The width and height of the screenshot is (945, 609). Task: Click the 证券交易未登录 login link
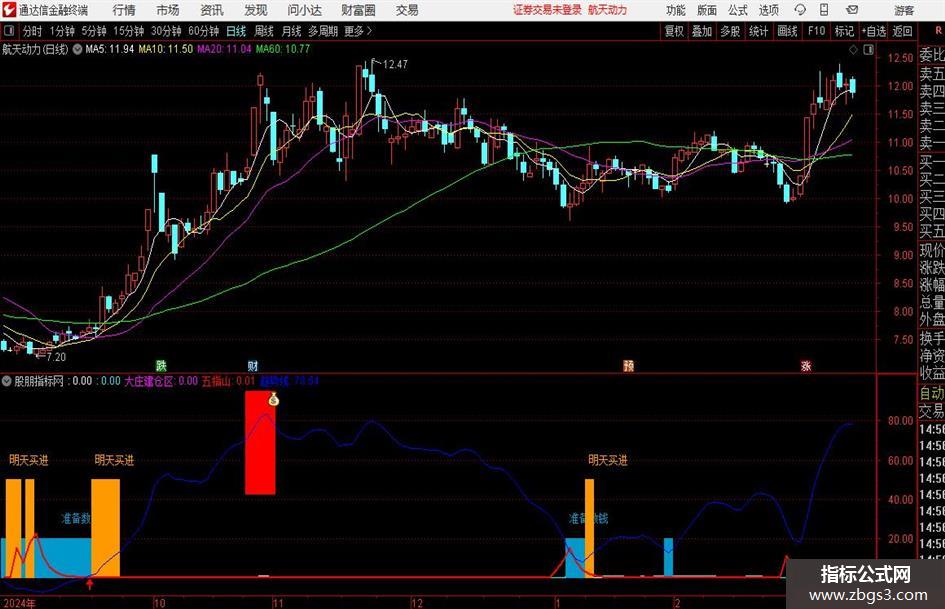coord(547,10)
